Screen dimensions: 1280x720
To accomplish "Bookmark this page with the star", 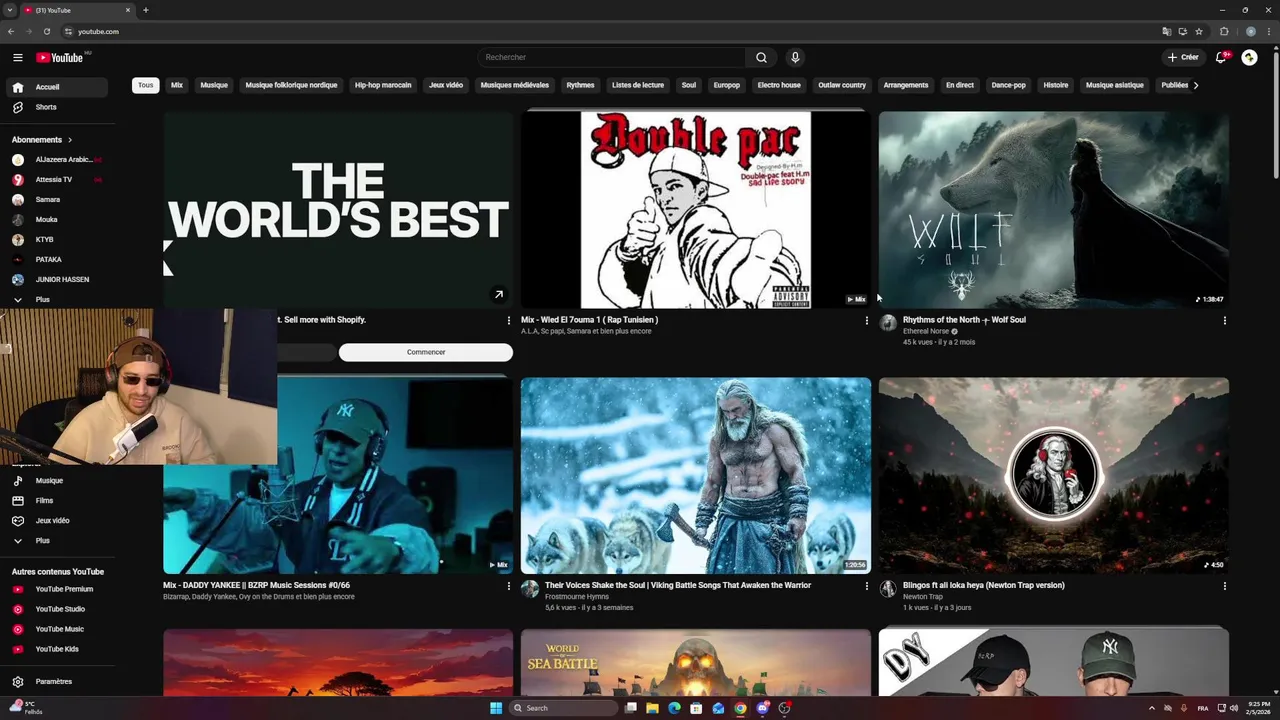I will [1198, 31].
